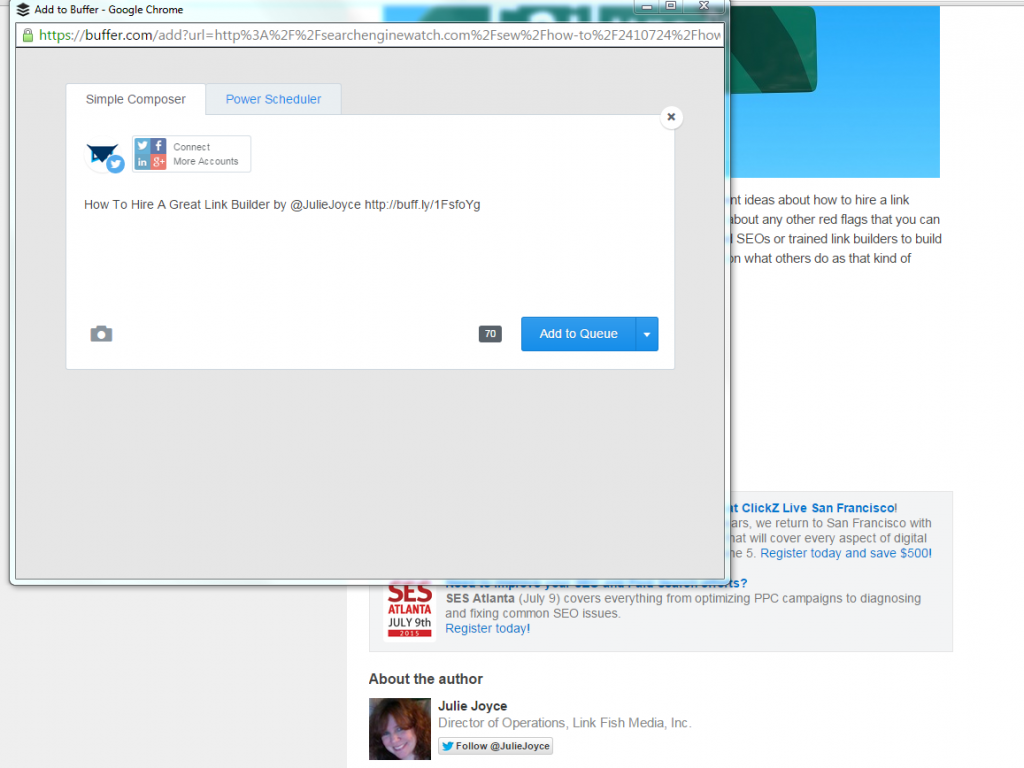Expand the Add to Queue dropdown arrow
Screen dimensions: 1024x768
pos(647,334)
